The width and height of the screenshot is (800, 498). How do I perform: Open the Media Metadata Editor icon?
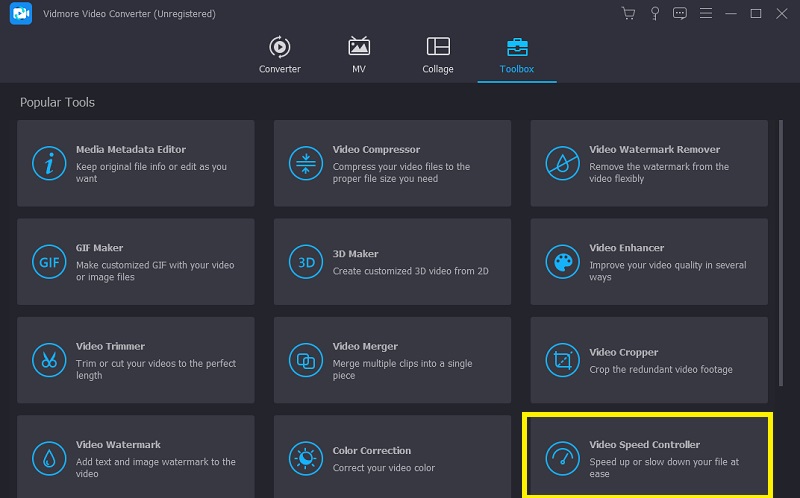tap(46, 163)
